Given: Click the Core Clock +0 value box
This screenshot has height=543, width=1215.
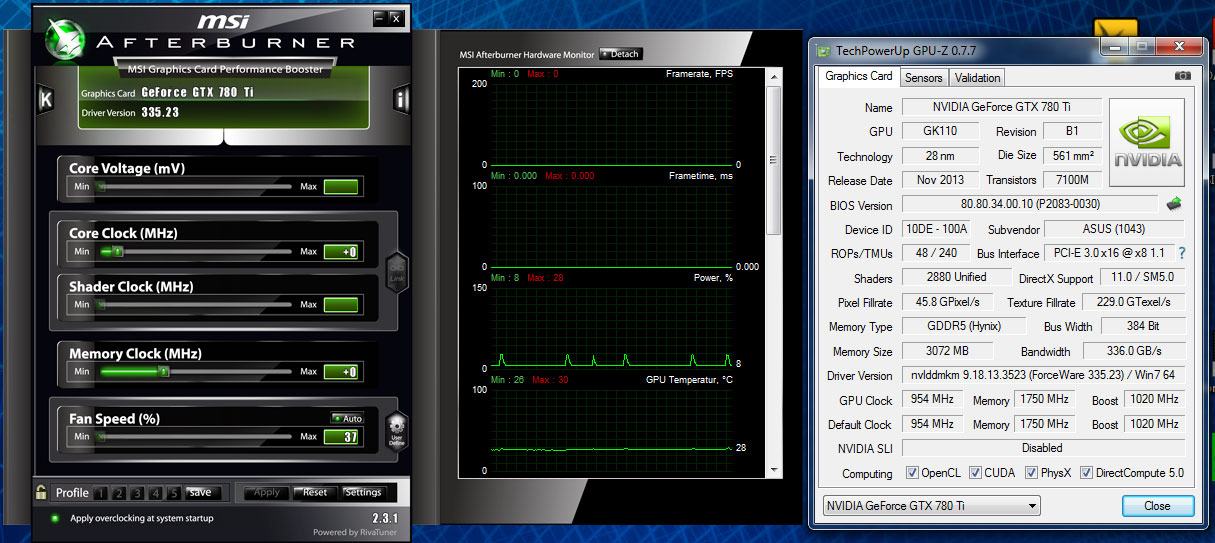Looking at the screenshot, I should coord(341,252).
